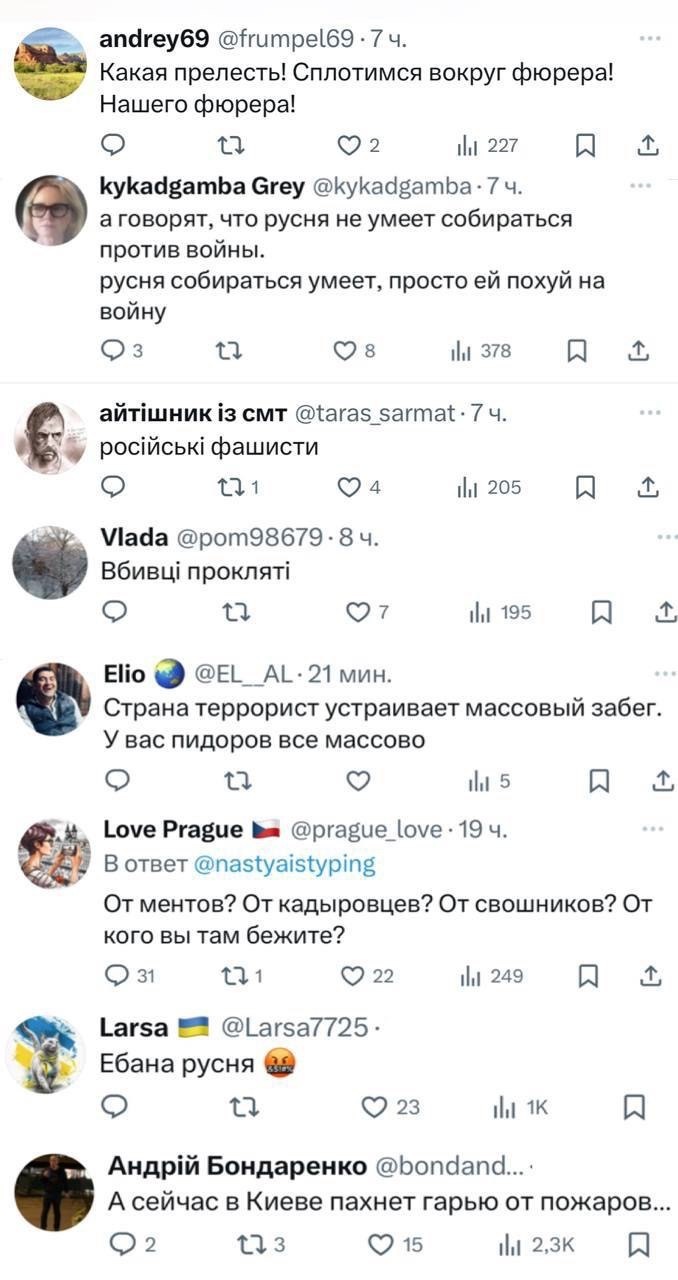Viewport: 678px width, 1280px height.
Task: Reply to Андрій Бондаренко's tweet
Action: [x=120, y=1244]
